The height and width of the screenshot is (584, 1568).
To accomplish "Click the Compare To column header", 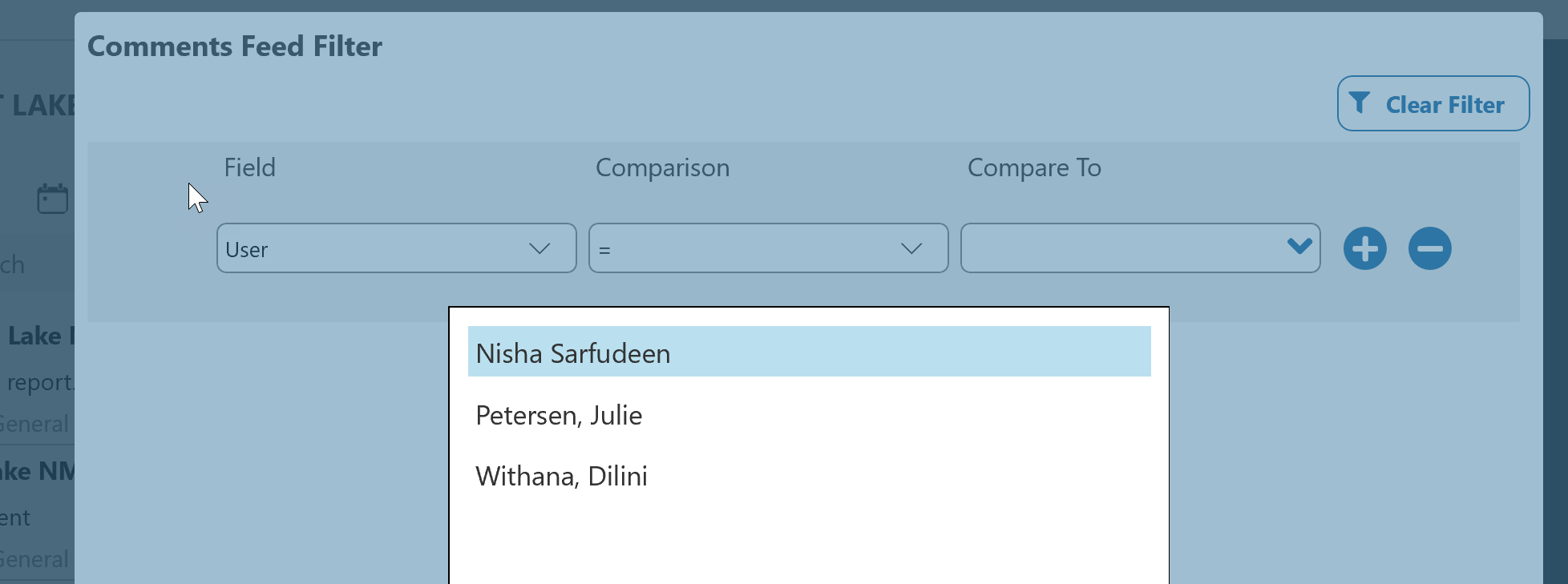I will click(1033, 167).
